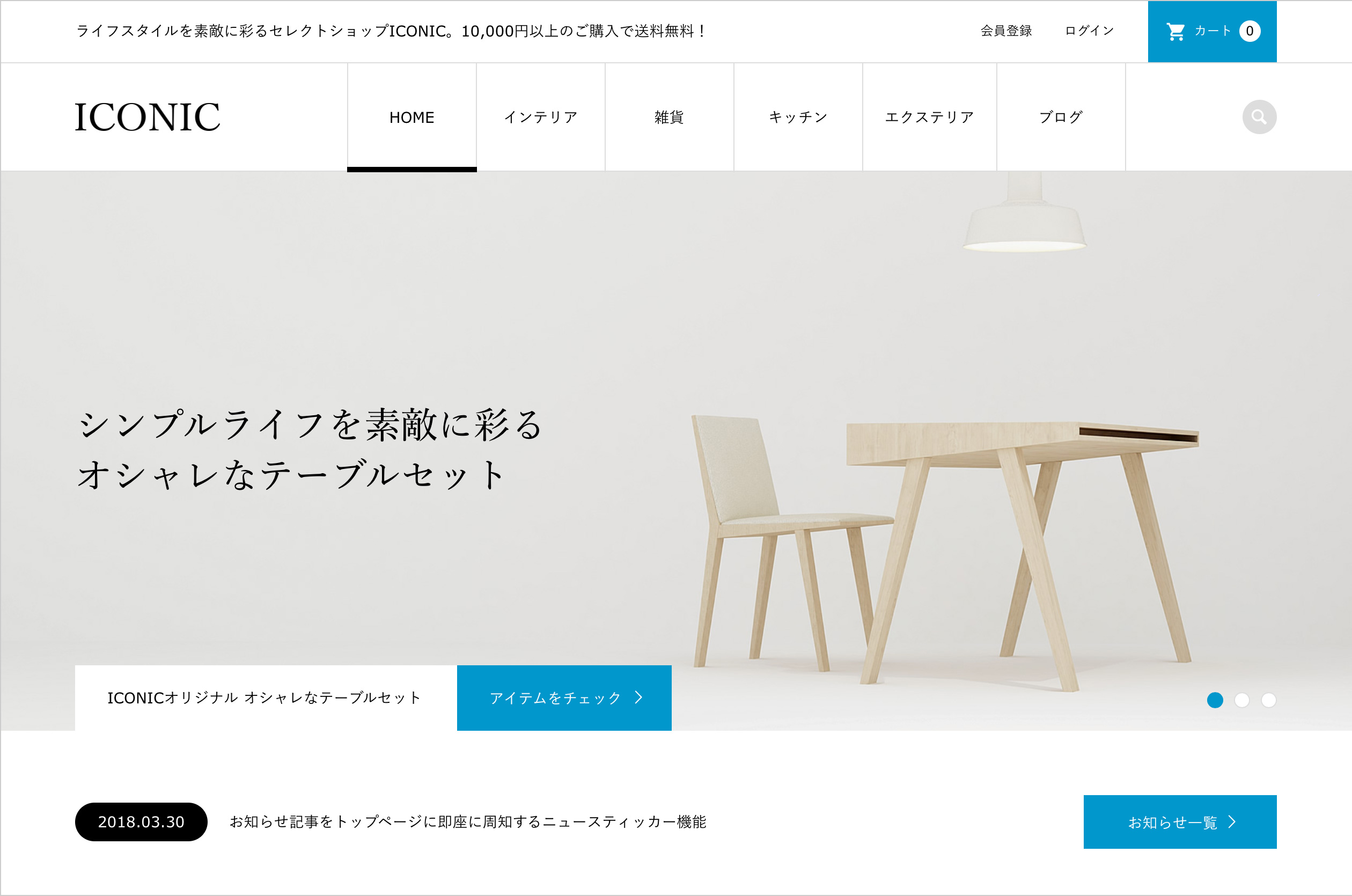Click the 2018.03.30 date badge
Viewport: 1352px width, 896px height.
click(141, 822)
